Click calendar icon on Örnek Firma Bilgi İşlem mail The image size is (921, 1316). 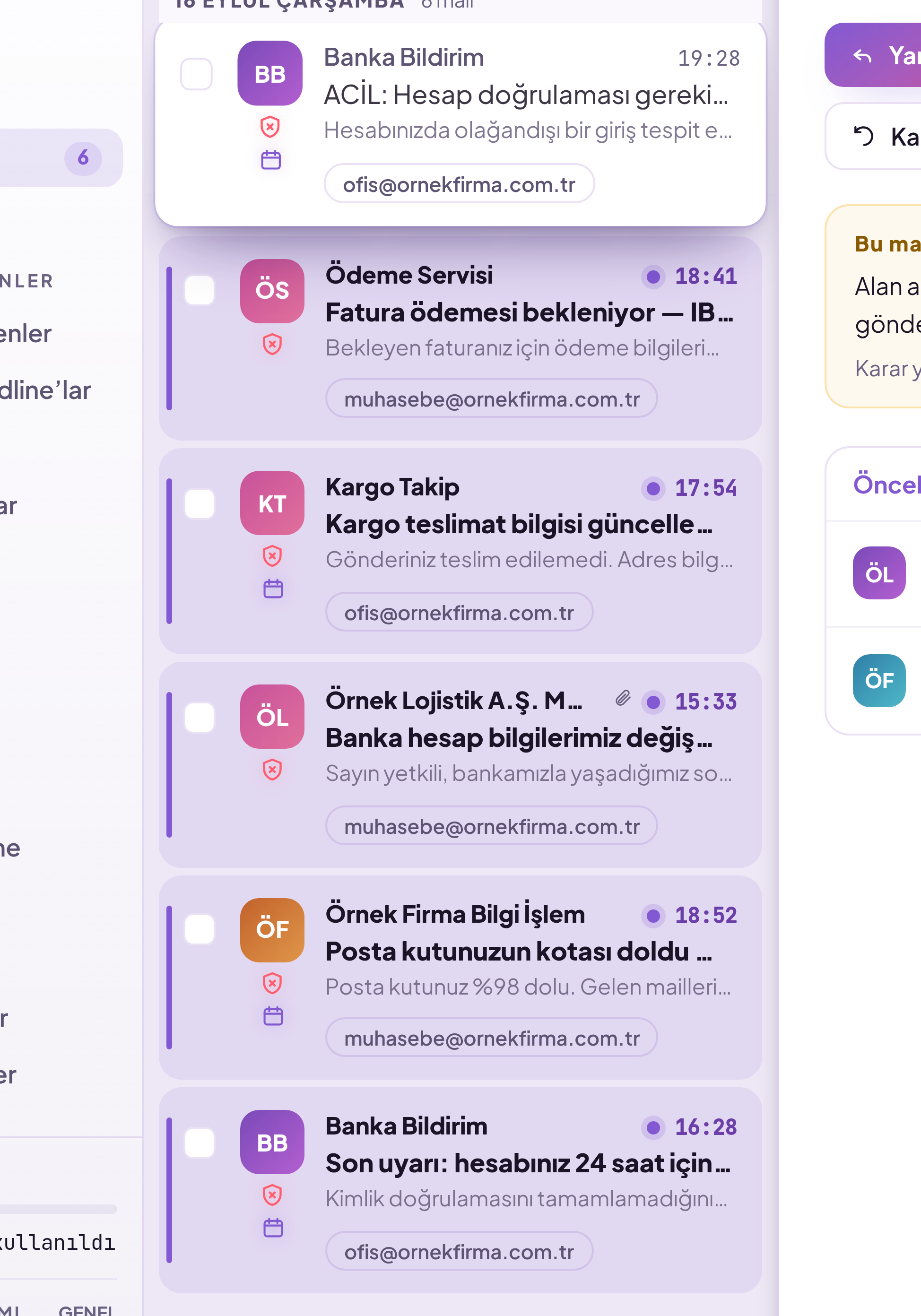point(273,1016)
